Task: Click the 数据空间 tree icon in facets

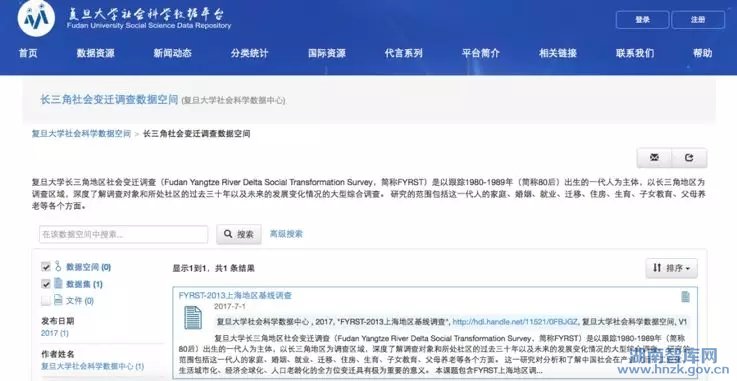Action: (58, 266)
